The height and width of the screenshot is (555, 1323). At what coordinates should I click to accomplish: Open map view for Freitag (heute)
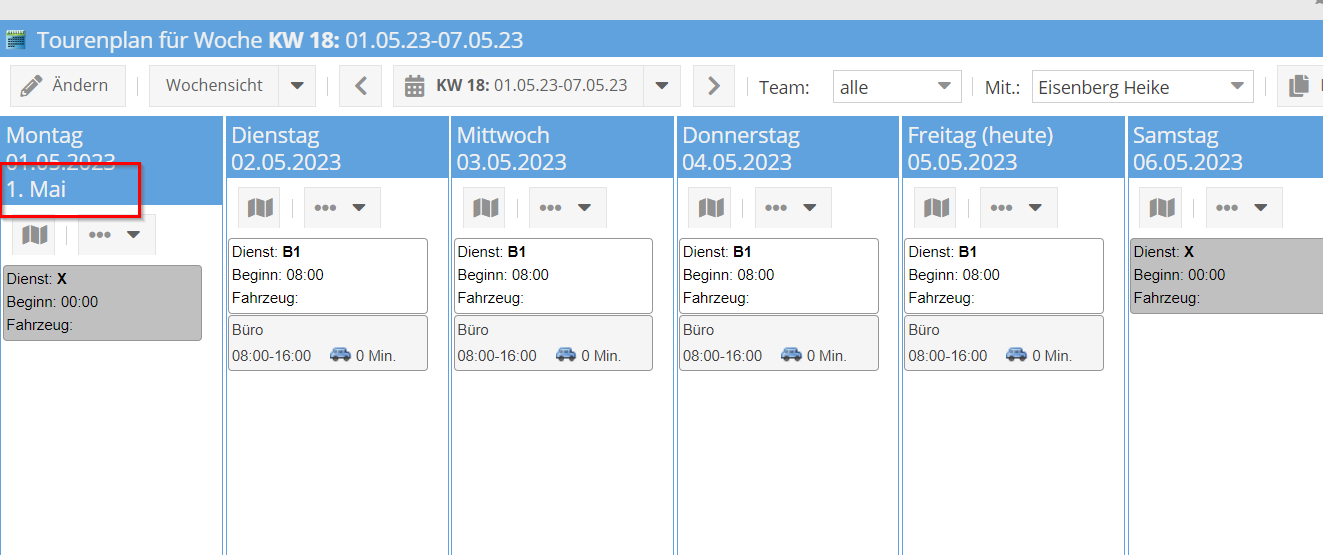point(936,208)
